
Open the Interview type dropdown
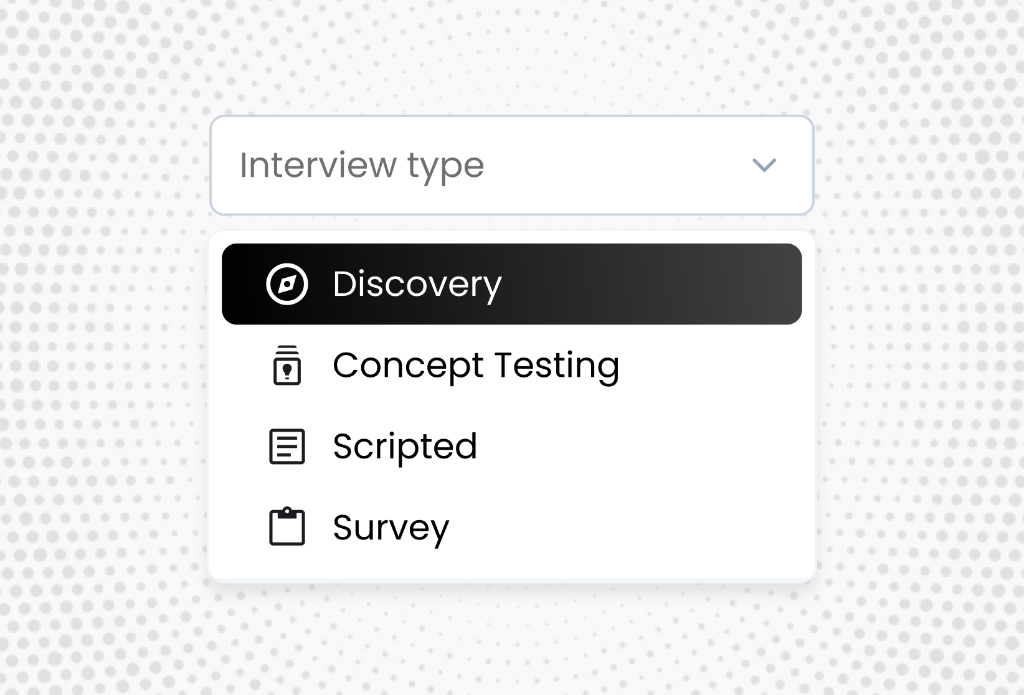click(x=511, y=165)
